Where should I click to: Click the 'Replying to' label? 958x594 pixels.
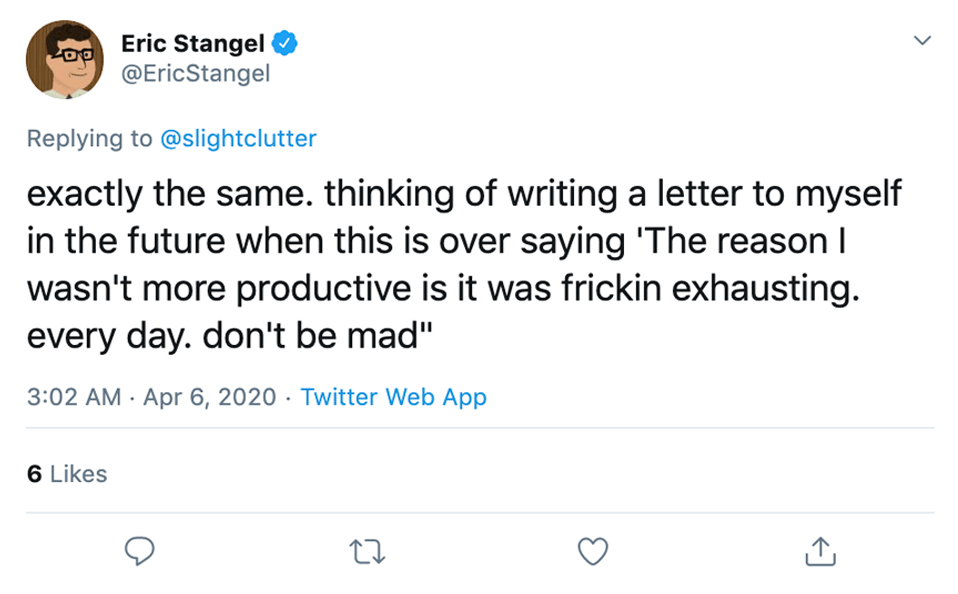90,139
